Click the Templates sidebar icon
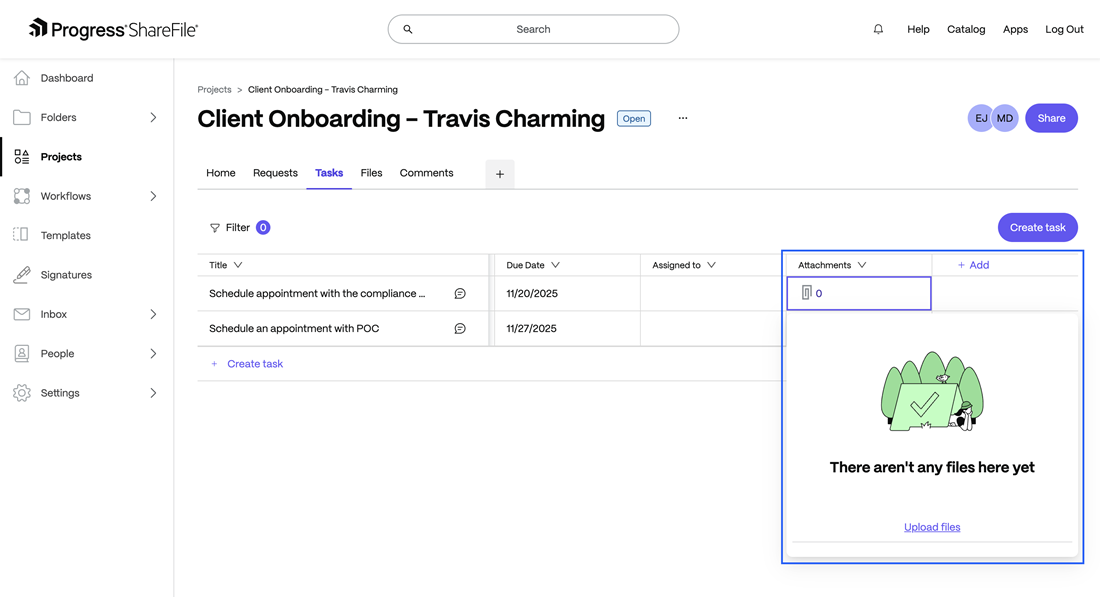 (22, 235)
